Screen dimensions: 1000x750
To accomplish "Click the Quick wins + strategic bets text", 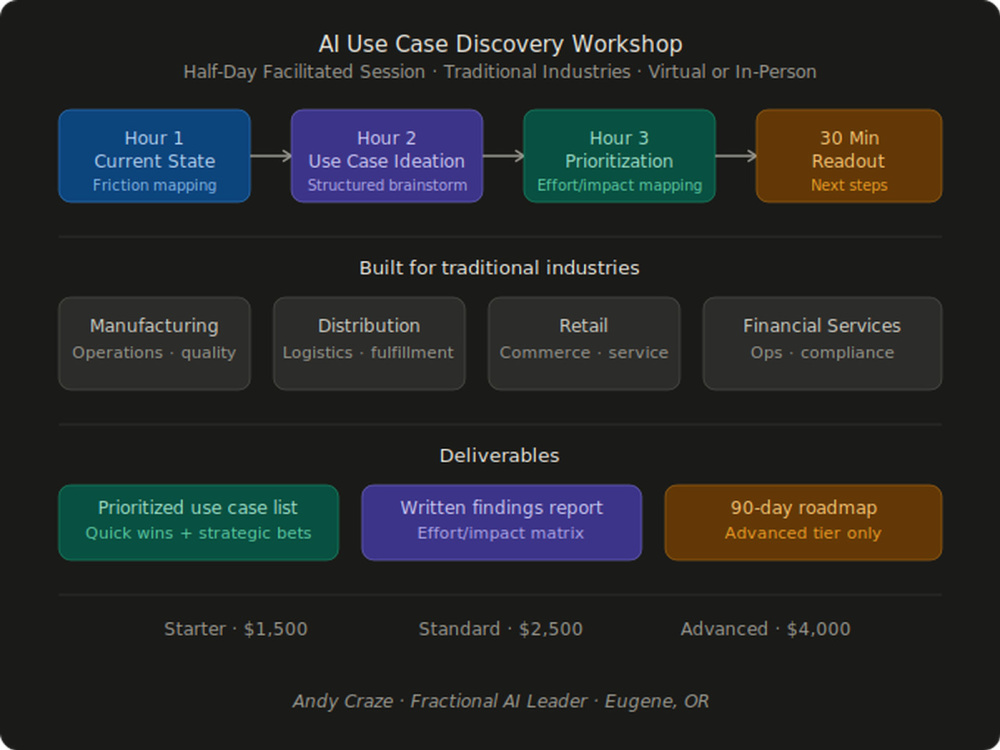I will pyautogui.click(x=198, y=533).
